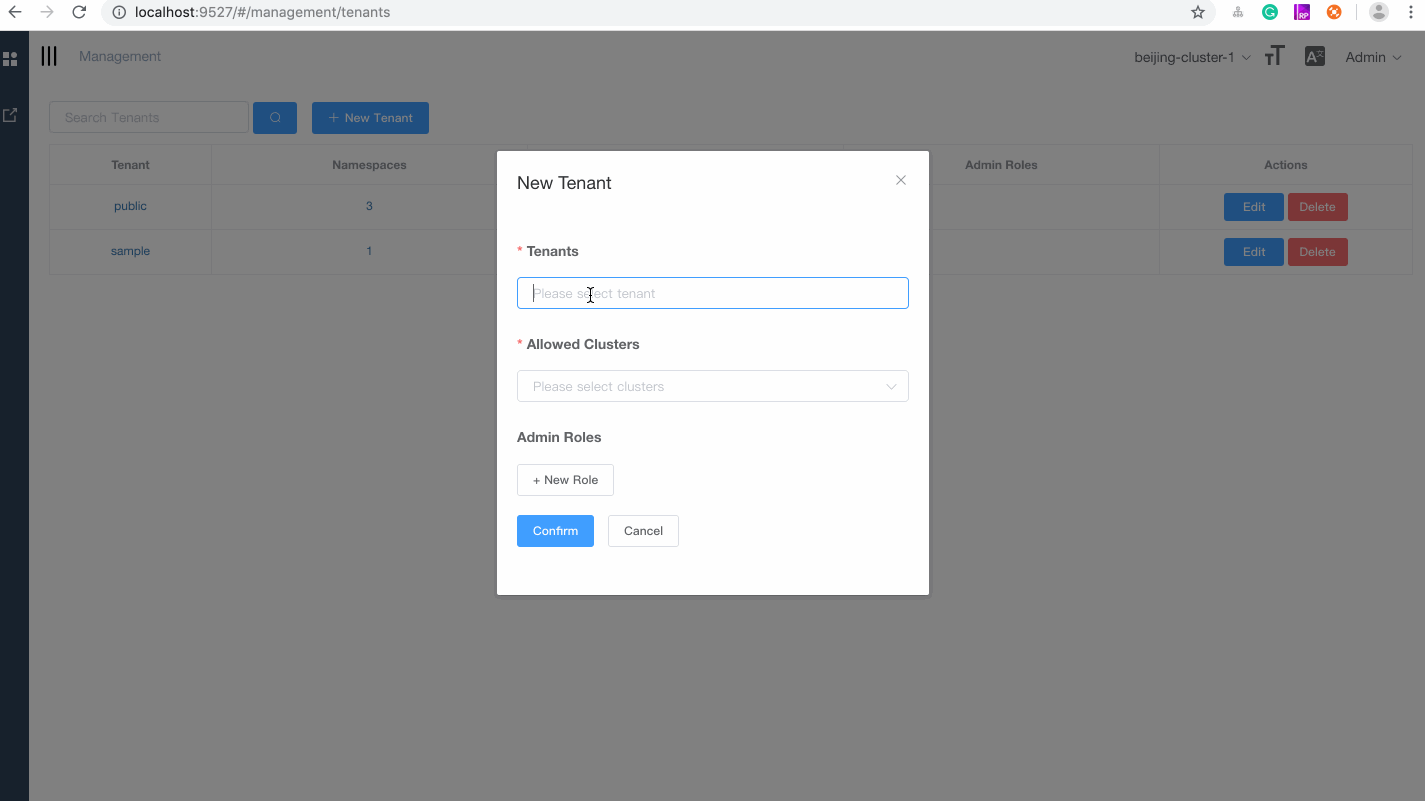
Task: Delete the sample tenant
Action: click(1317, 251)
